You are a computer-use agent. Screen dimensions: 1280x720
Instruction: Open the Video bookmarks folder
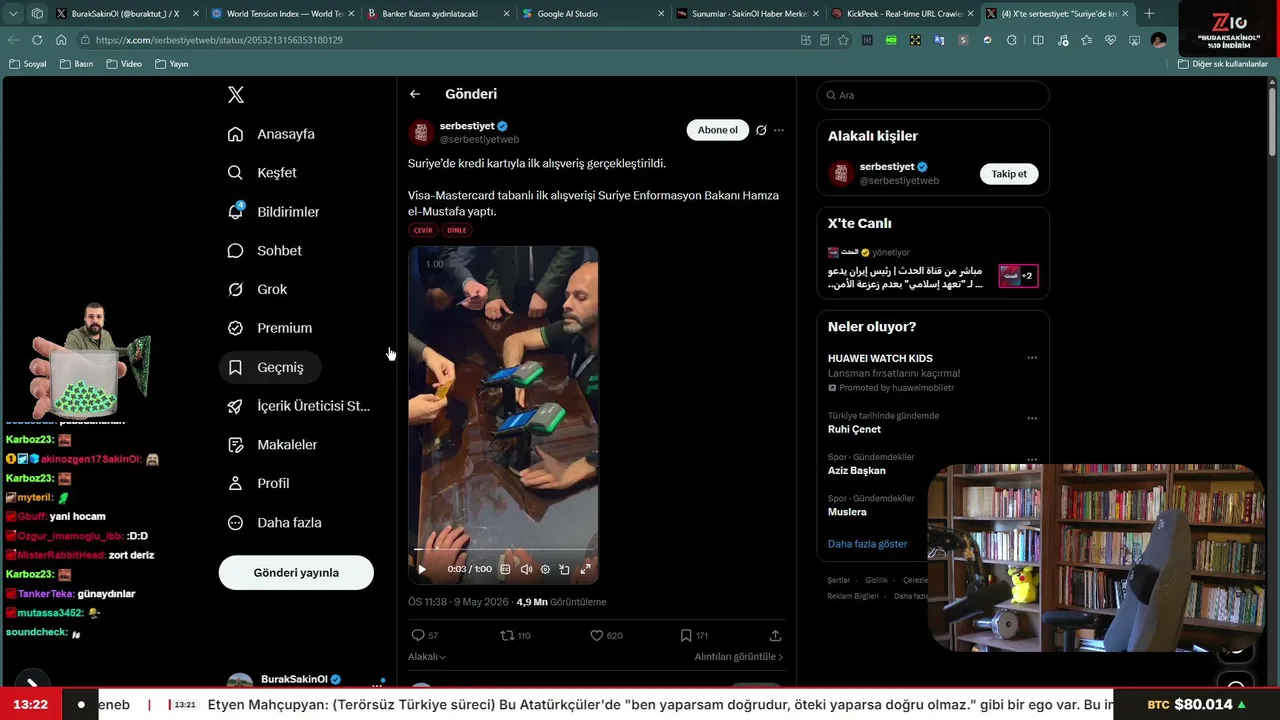coord(125,64)
